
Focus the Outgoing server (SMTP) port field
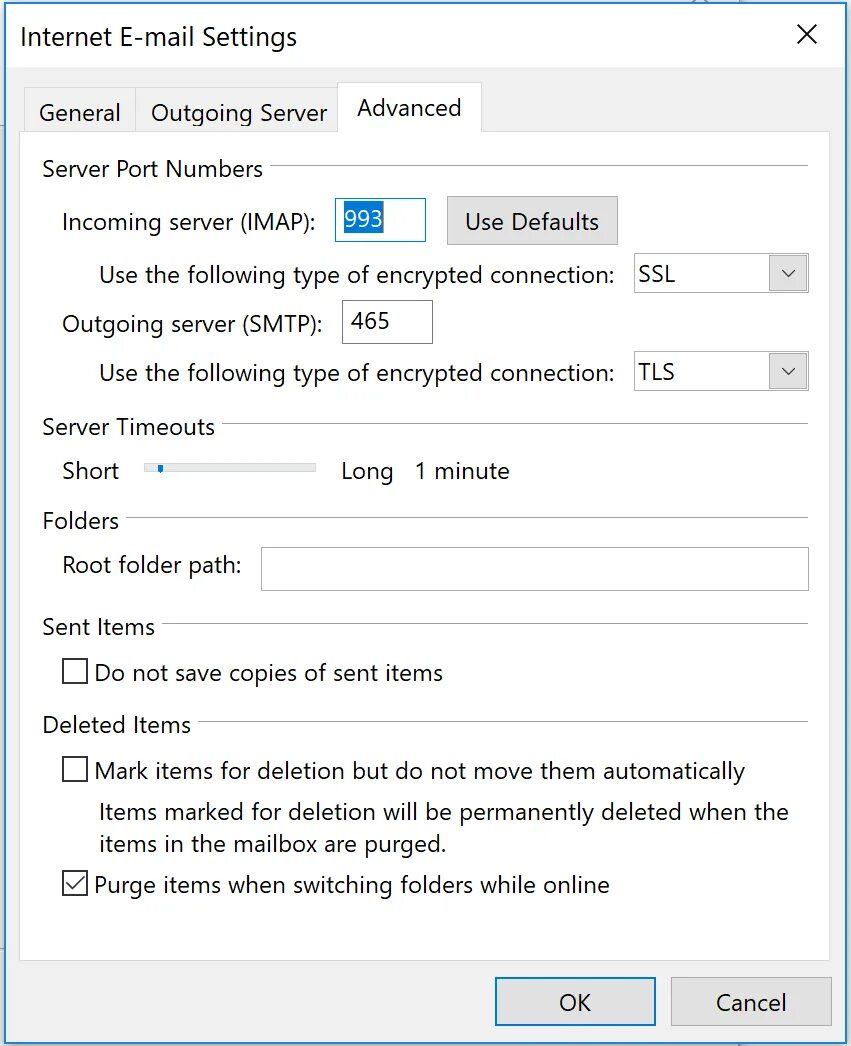tap(387, 322)
